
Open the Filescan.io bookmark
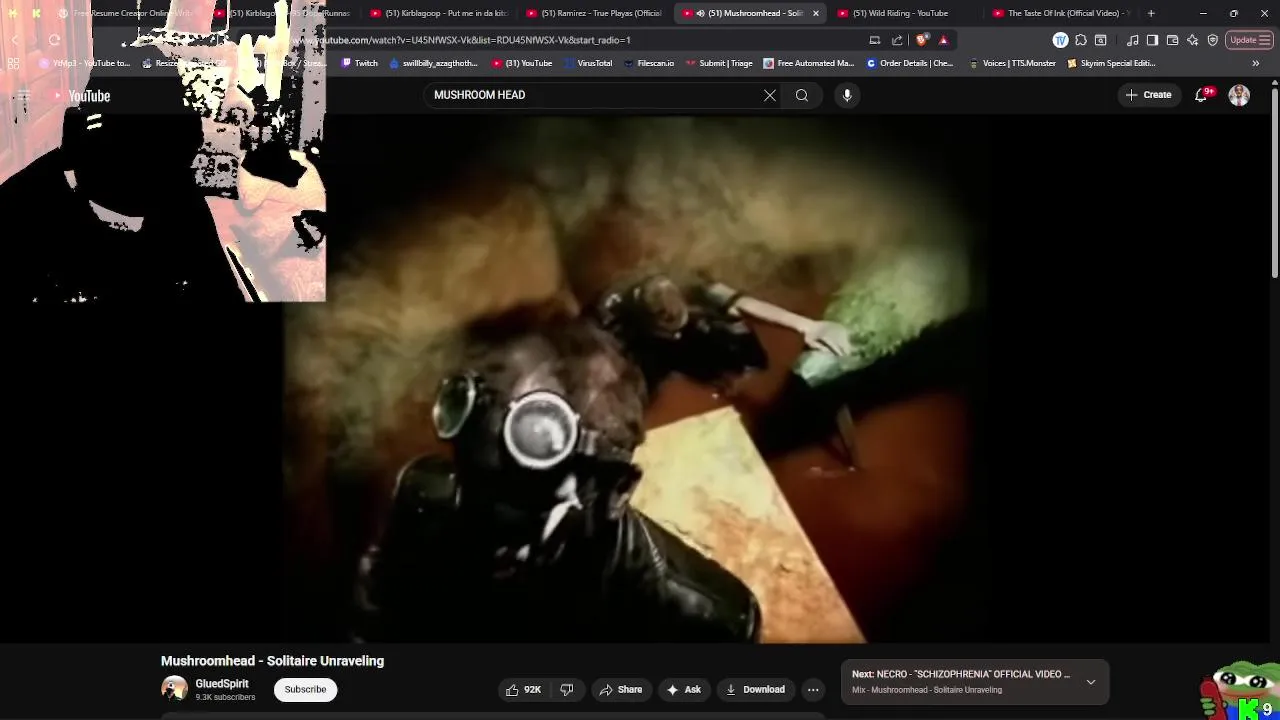tap(649, 63)
